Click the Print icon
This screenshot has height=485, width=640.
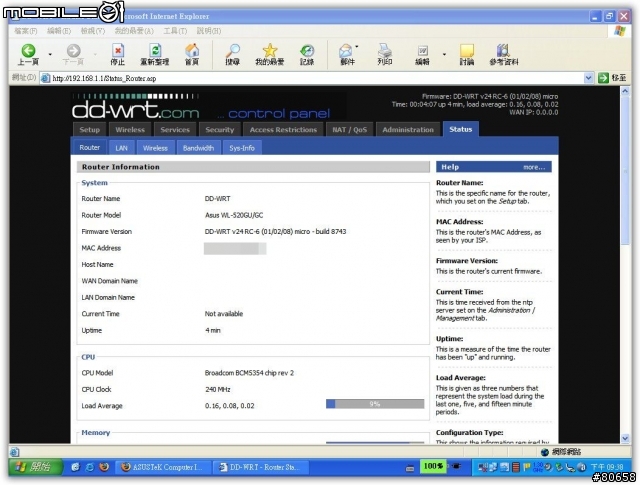pyautogui.click(x=384, y=51)
